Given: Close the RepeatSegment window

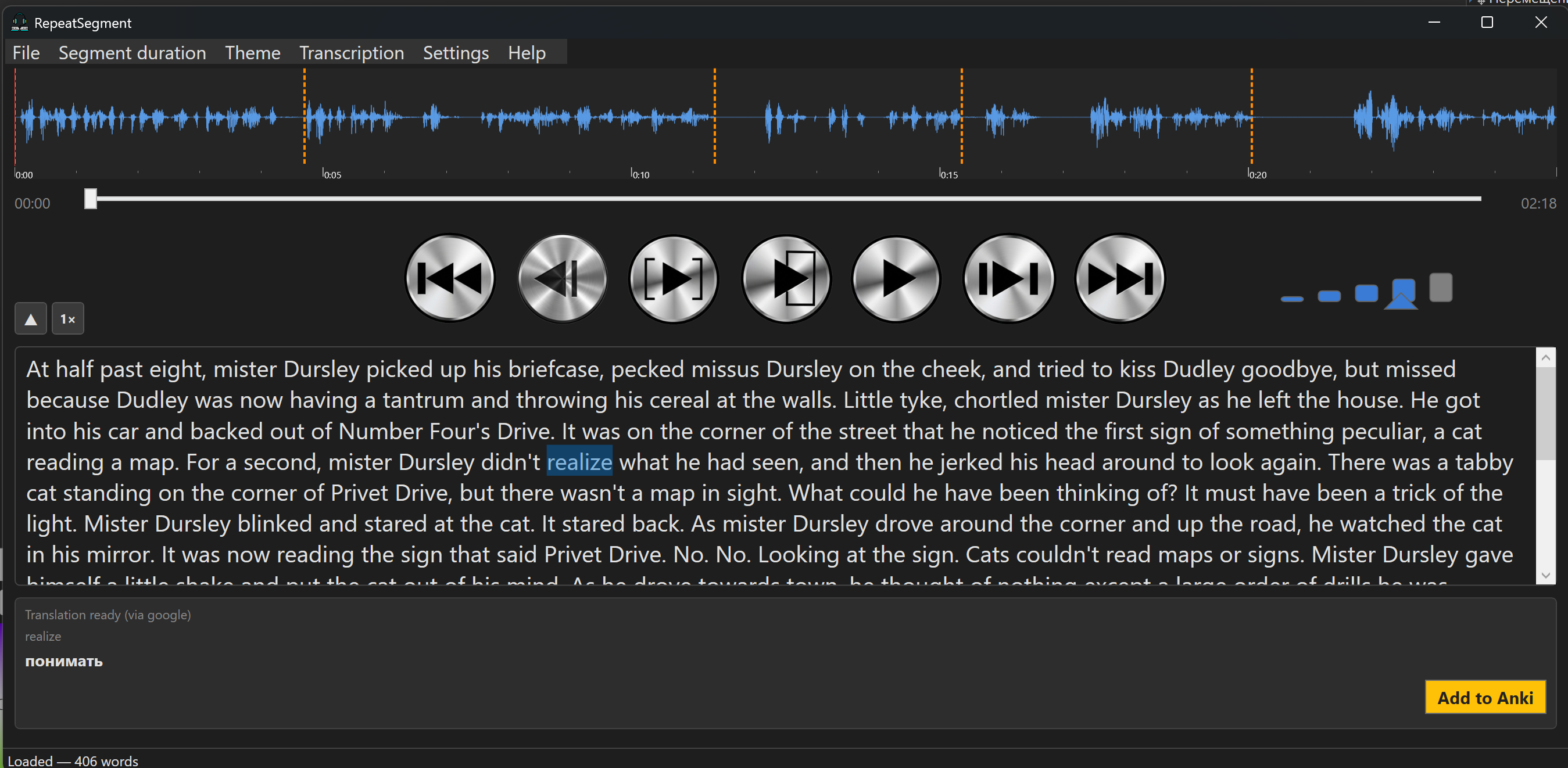Looking at the screenshot, I should click(1541, 23).
